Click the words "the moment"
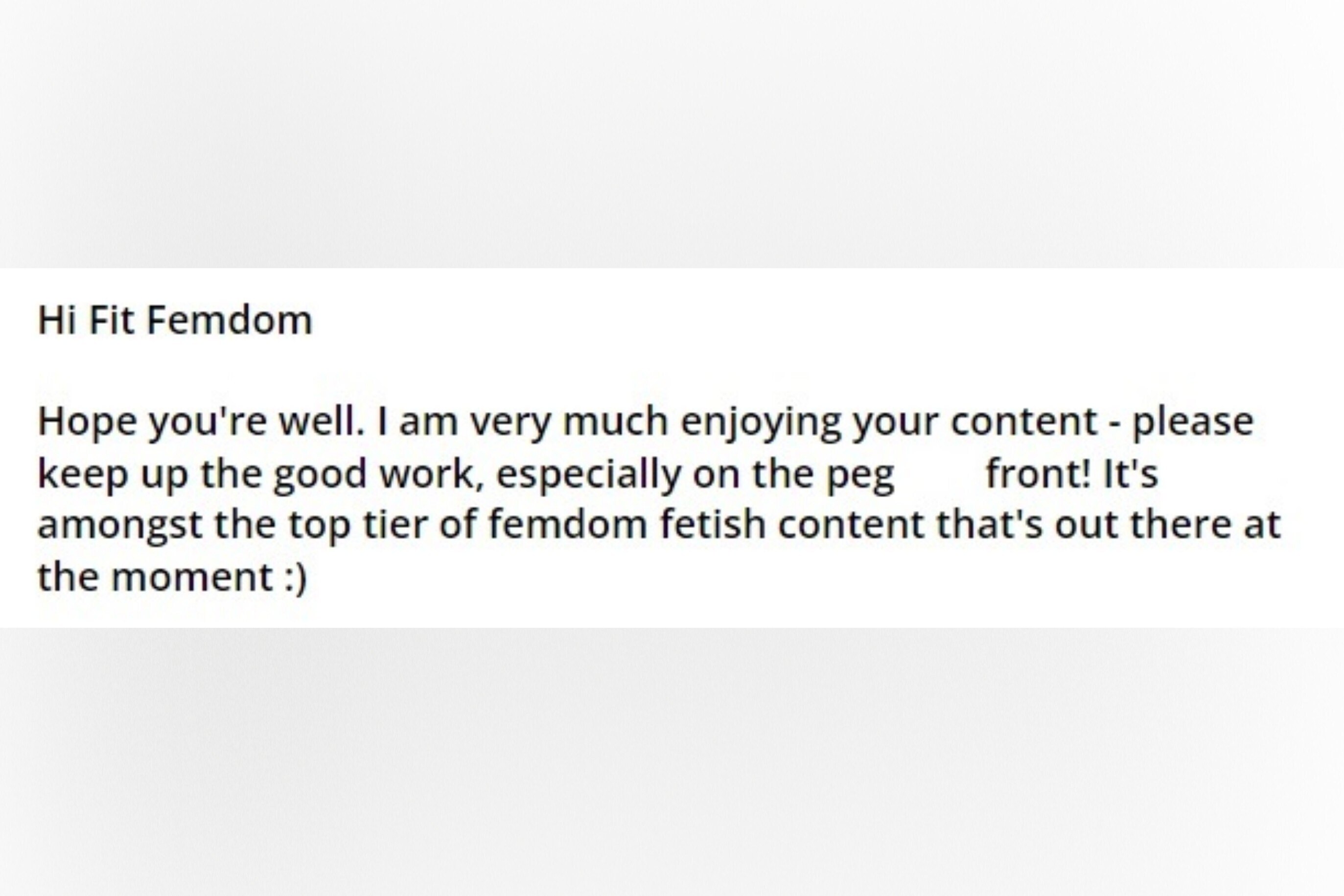Screen dimensions: 1344x896 (x=154, y=577)
